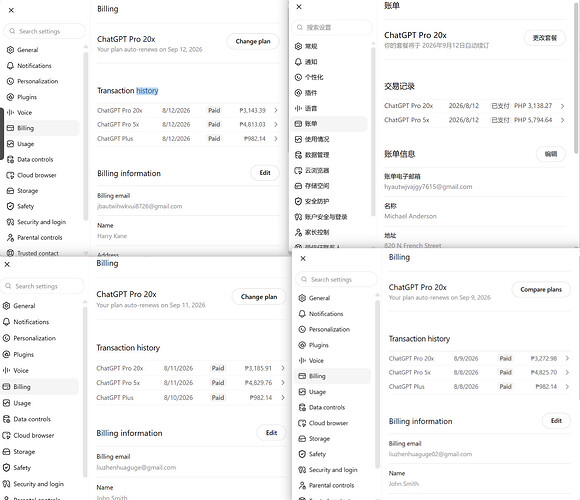The image size is (580, 500).
Task: Click Cloud browser icon in Sep 11 renewal window
Action: (6, 435)
